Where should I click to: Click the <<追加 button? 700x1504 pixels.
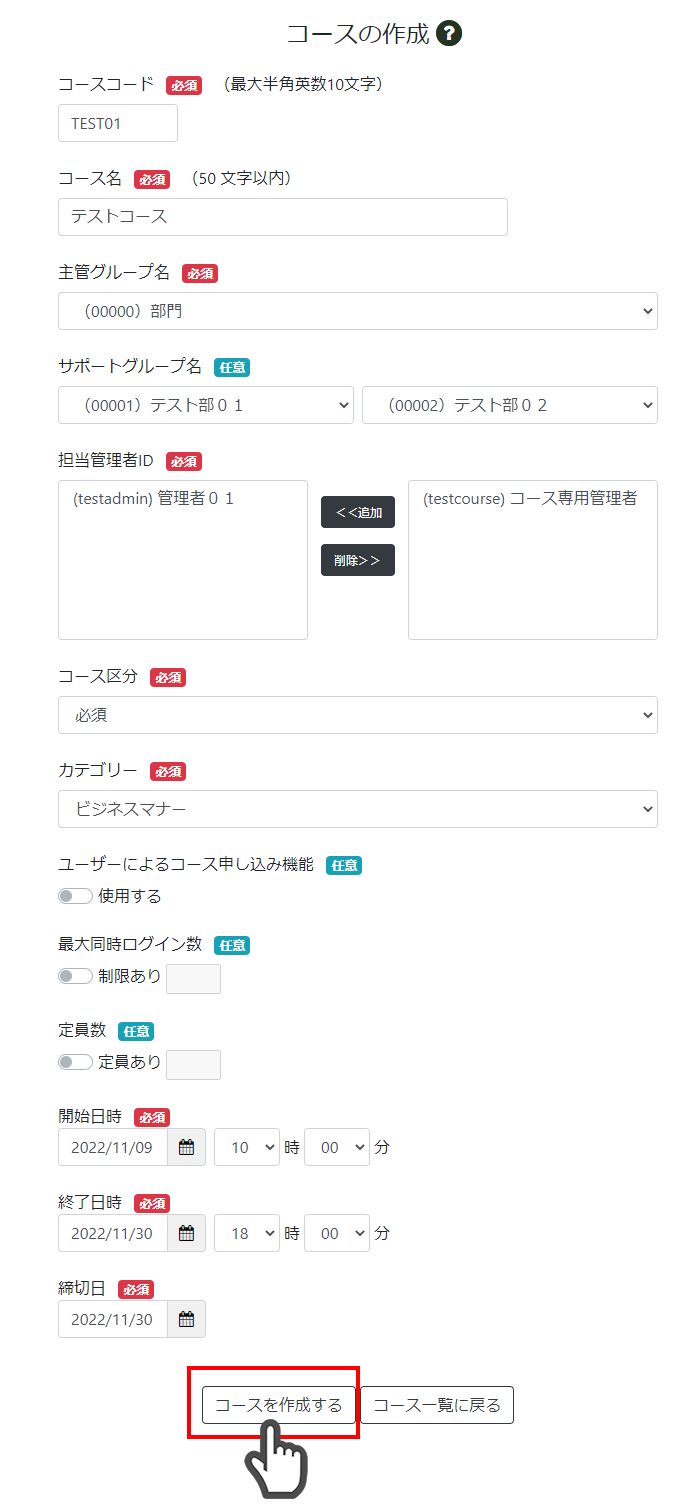click(358, 512)
